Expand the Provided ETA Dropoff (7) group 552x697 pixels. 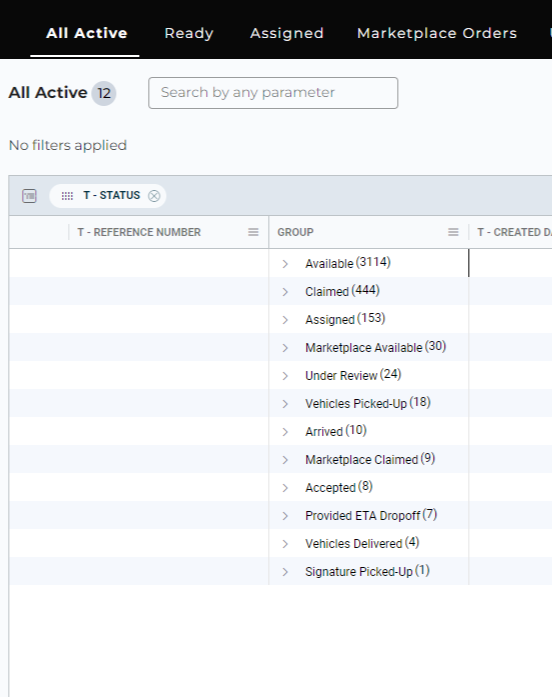click(285, 516)
